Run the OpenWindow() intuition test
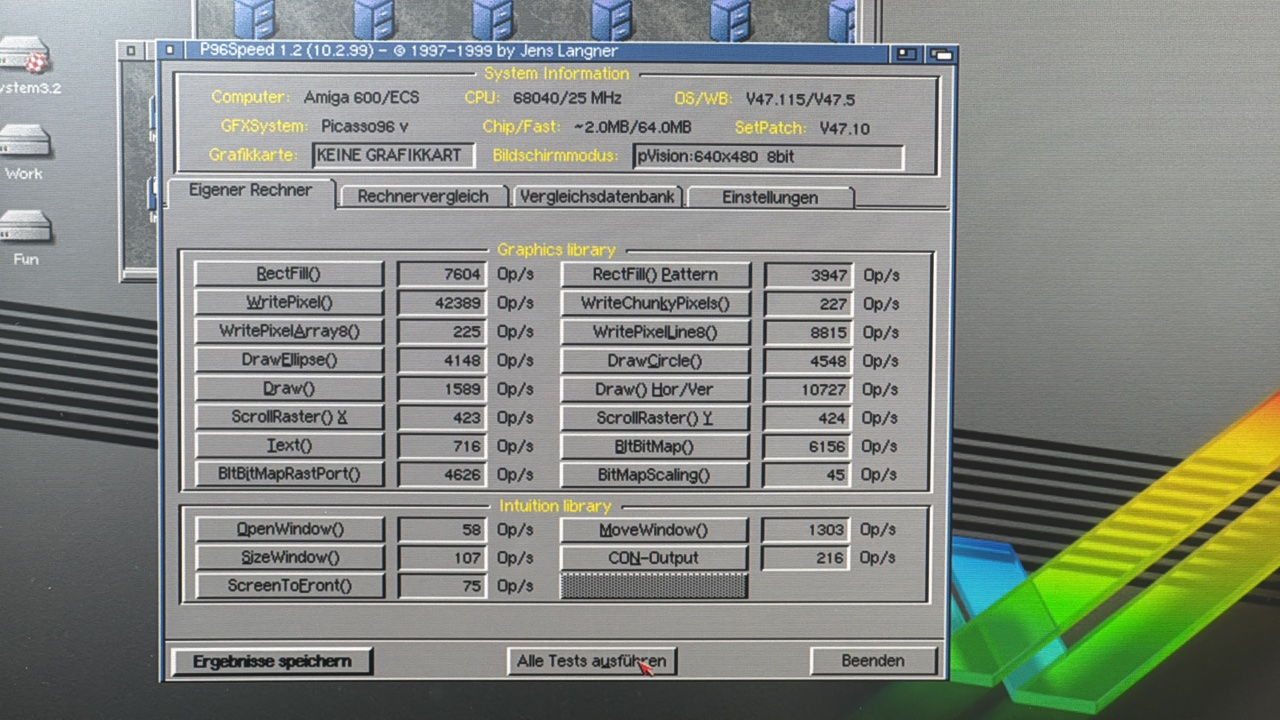1280x720 pixels. (x=289, y=529)
